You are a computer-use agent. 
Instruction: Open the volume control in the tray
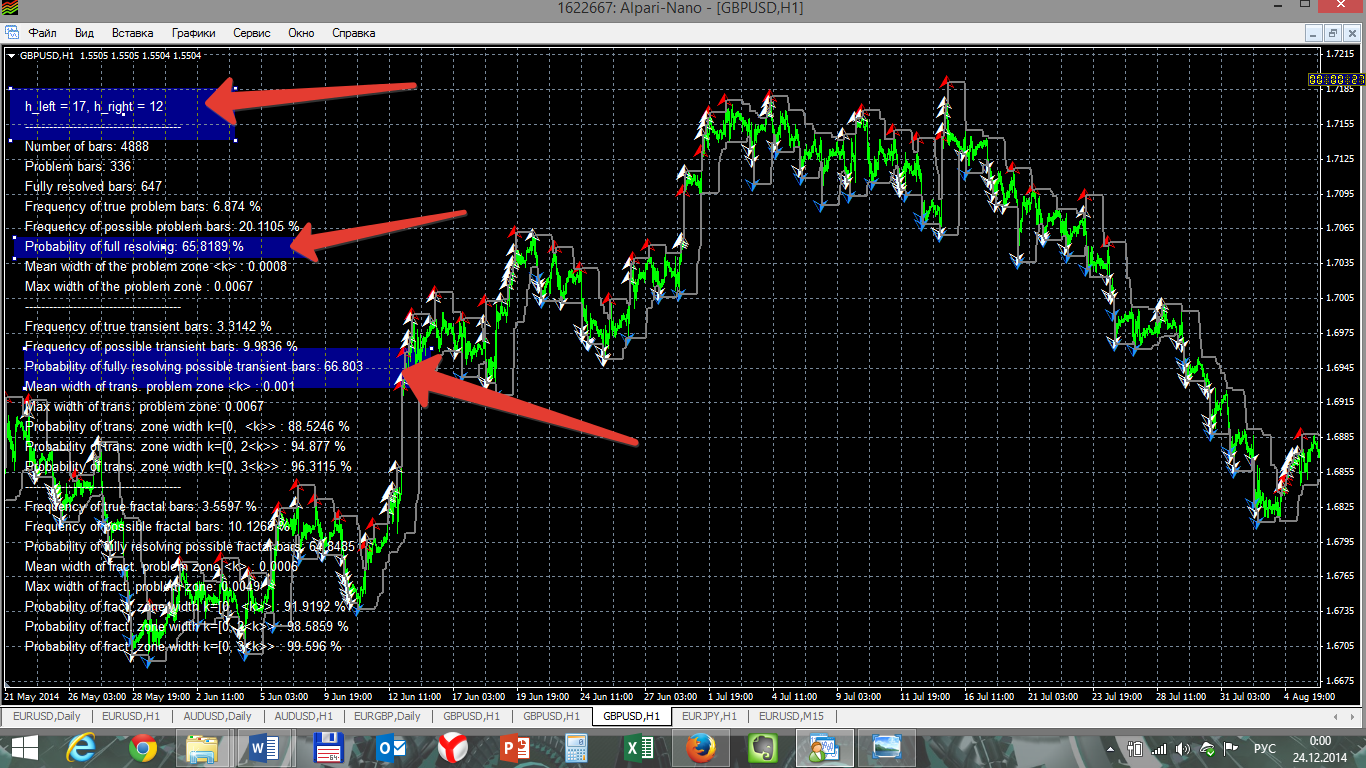[x=1184, y=748]
